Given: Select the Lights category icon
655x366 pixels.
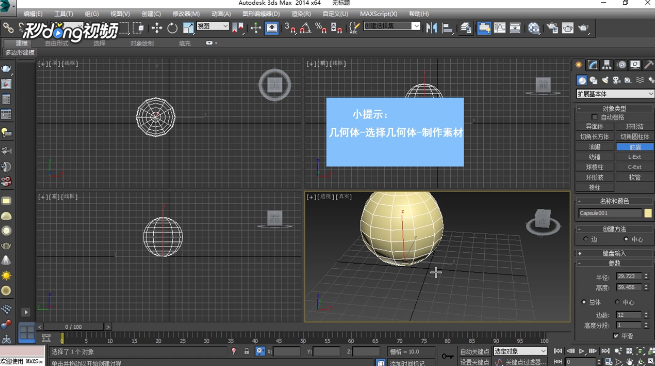Looking at the screenshot, I should [x=604, y=80].
